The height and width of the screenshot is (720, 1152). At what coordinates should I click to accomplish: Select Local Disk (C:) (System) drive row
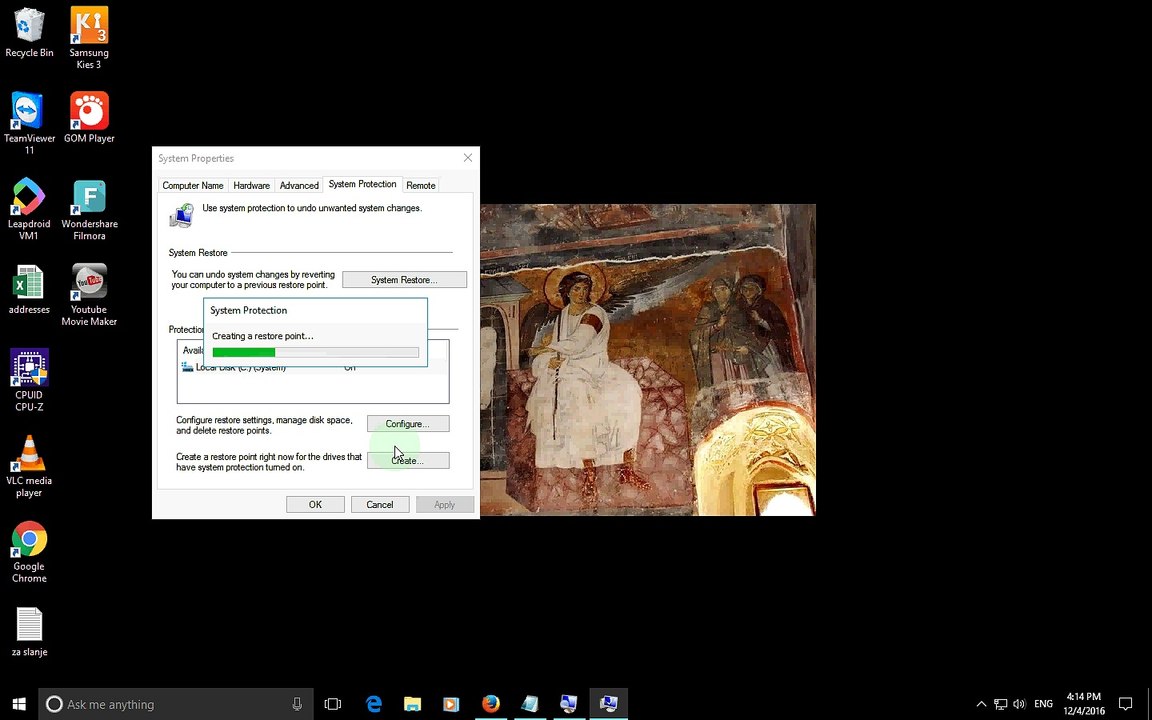pos(313,367)
